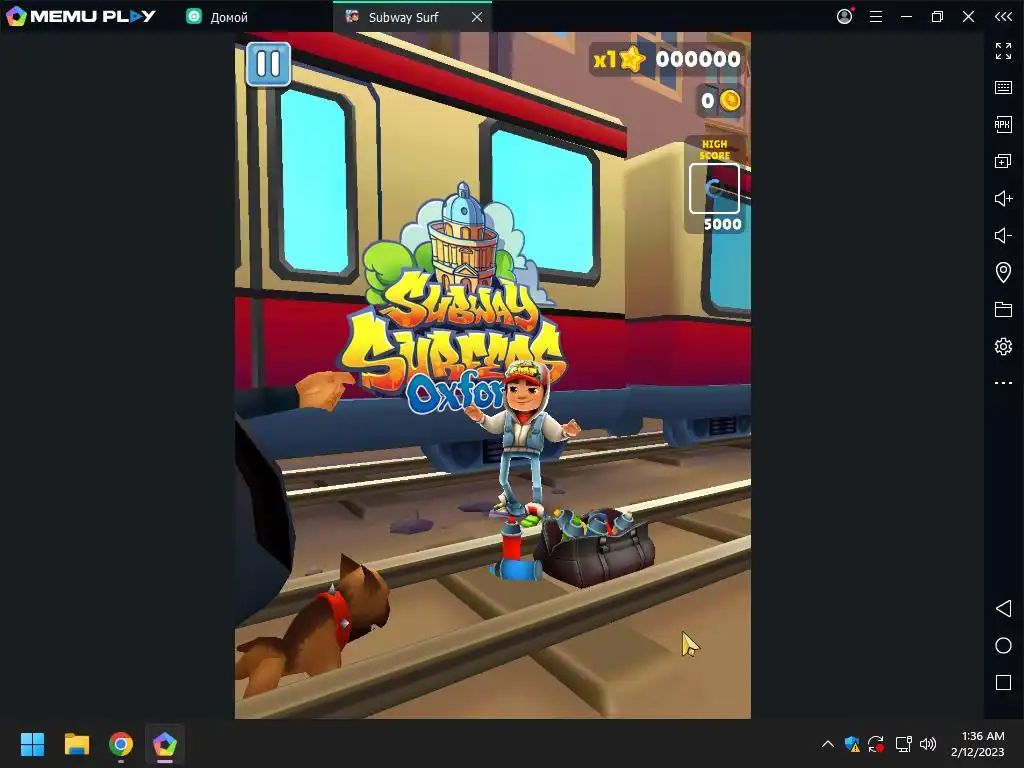Screen dimensions: 1024x768
Task: Open system volume tray icon
Action: (x=927, y=744)
